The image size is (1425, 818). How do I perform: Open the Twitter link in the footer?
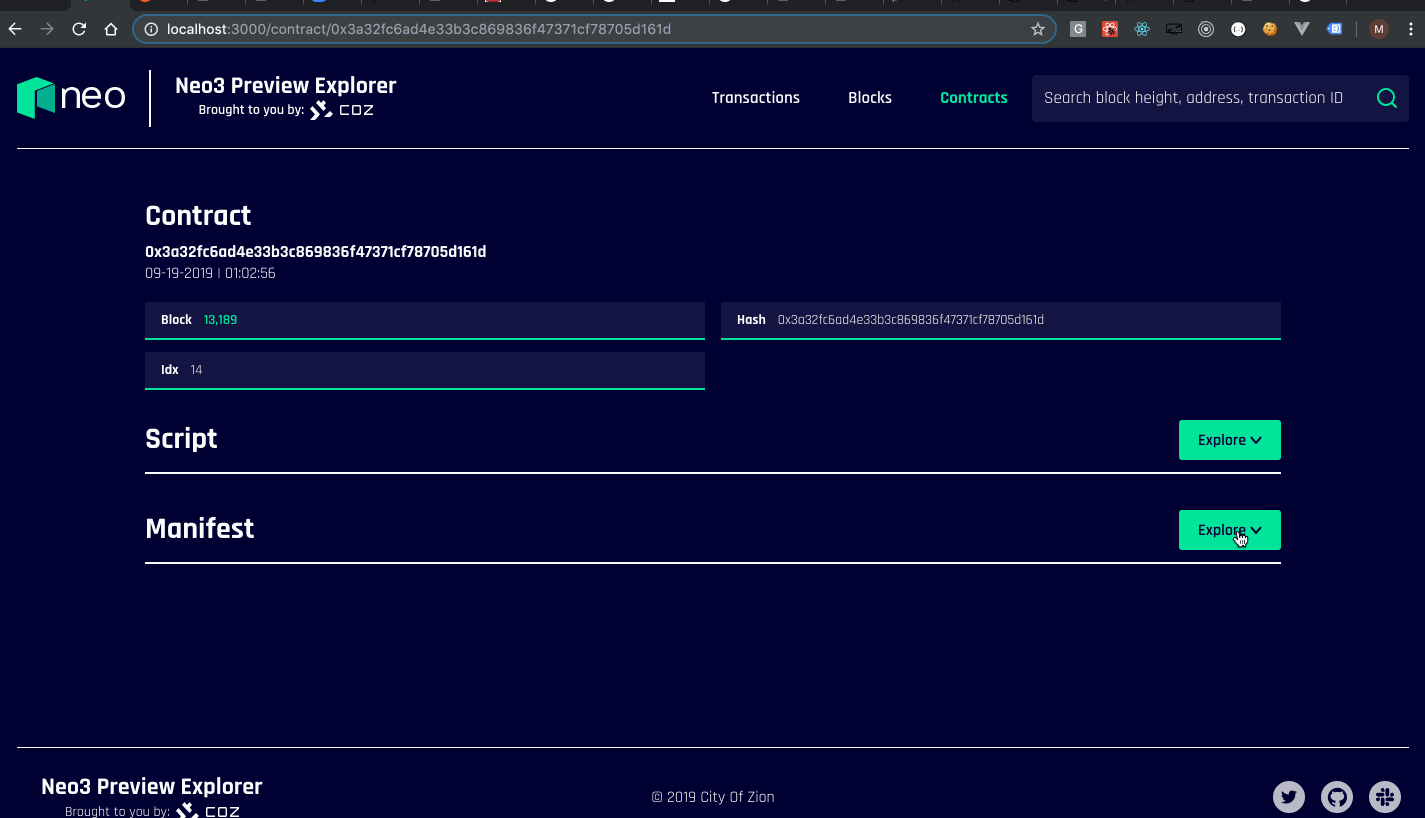1288,797
